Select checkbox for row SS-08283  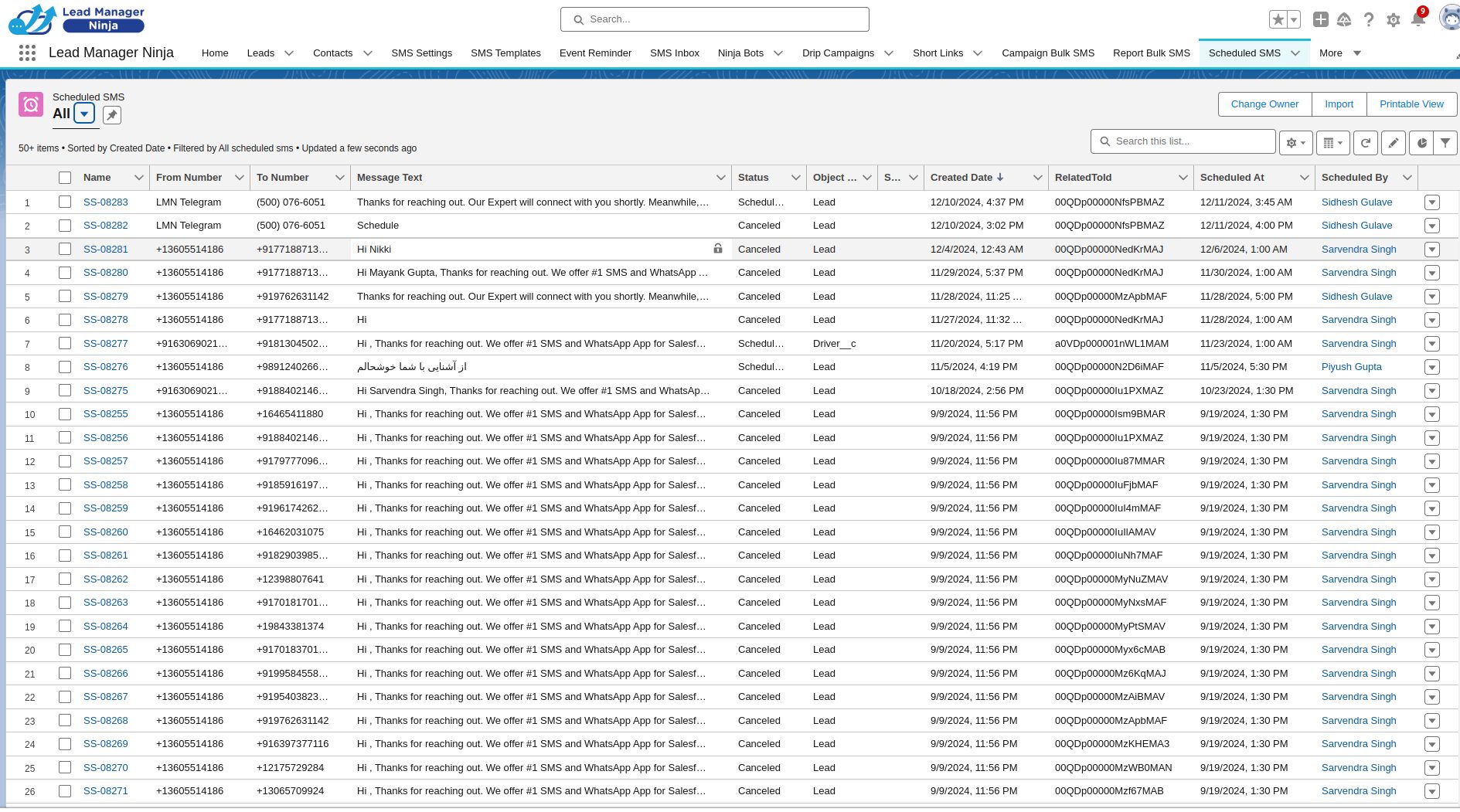click(x=65, y=202)
